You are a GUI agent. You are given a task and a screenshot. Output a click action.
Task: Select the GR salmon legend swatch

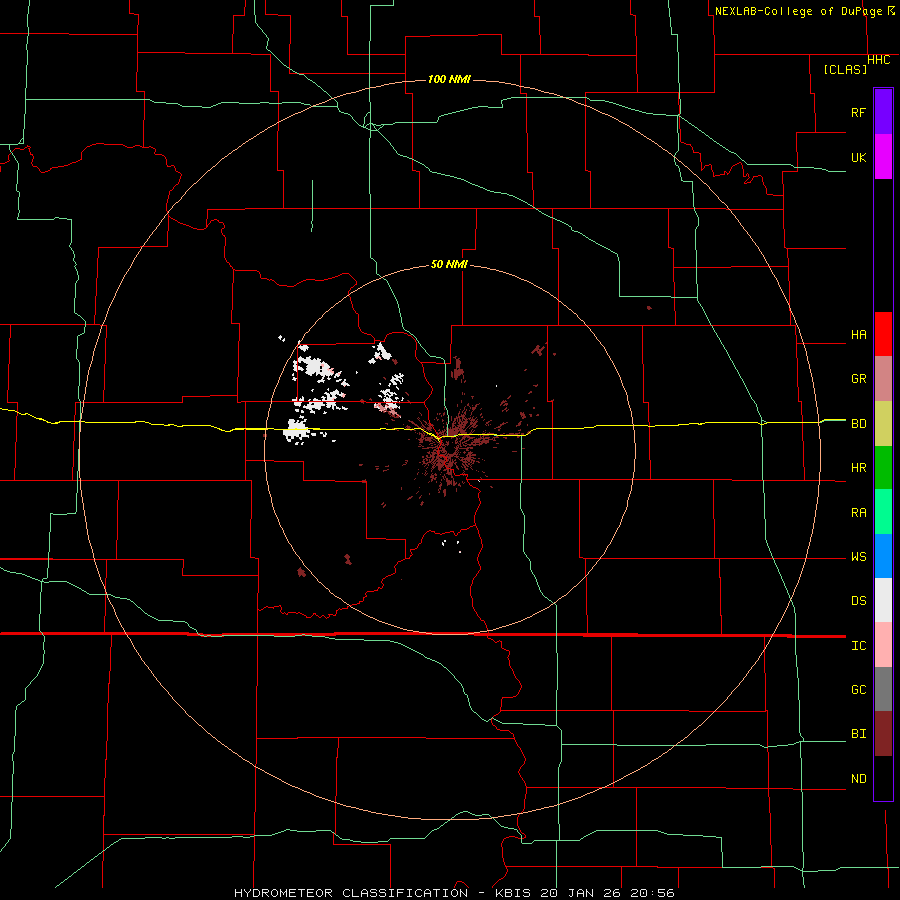[x=883, y=379]
